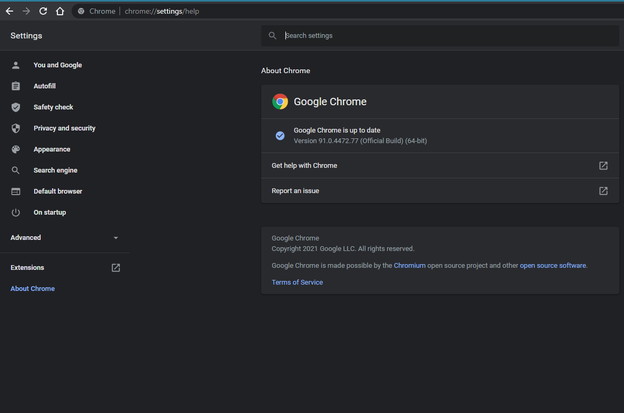Click the palette Appearance icon
This screenshot has height=413, width=624.
pos(16,149)
